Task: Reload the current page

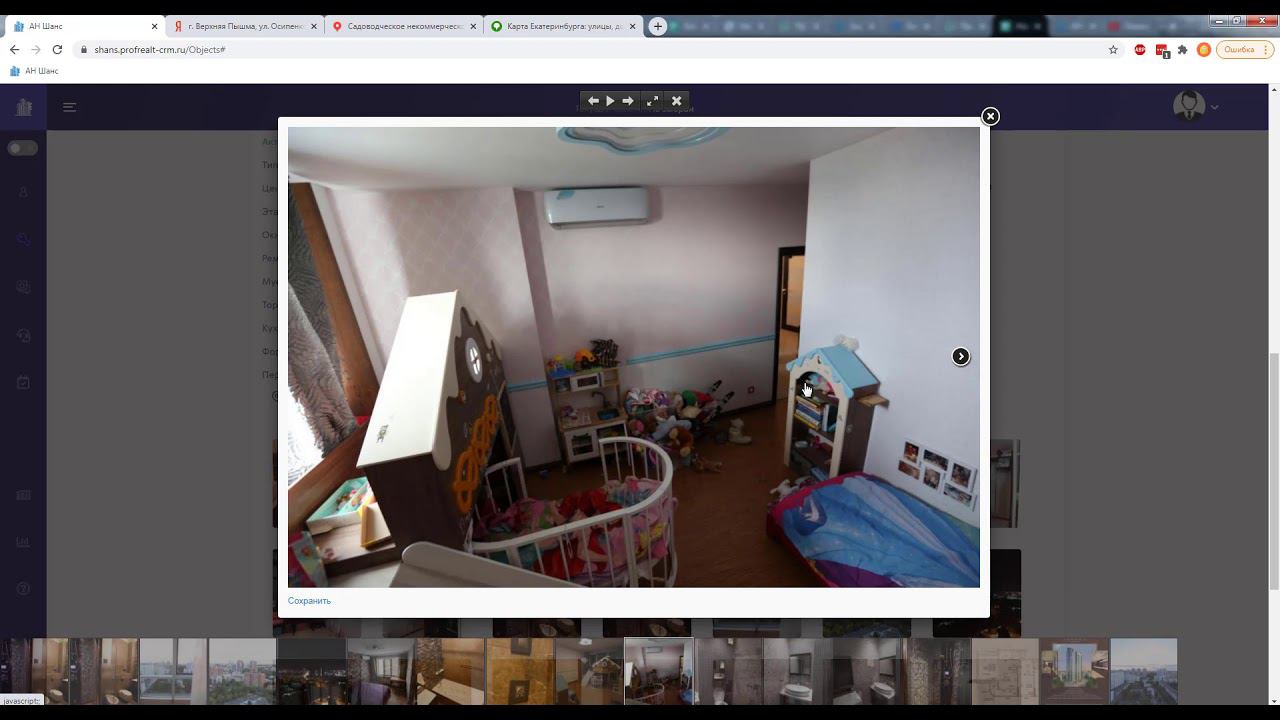Action: [57, 49]
